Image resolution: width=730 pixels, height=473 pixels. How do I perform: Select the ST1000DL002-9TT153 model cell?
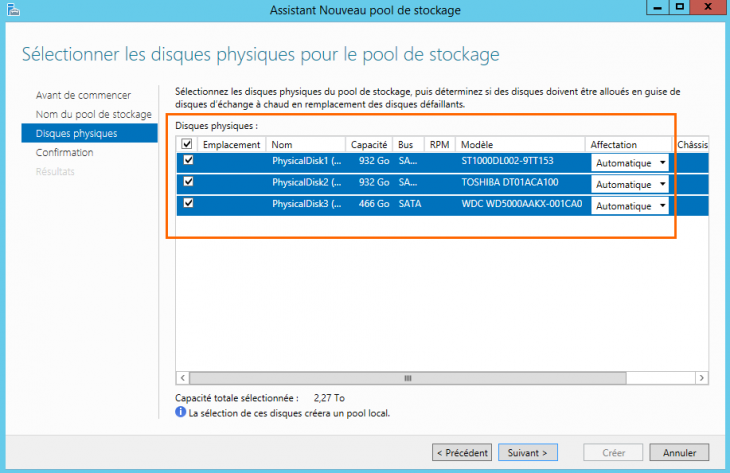coord(507,161)
